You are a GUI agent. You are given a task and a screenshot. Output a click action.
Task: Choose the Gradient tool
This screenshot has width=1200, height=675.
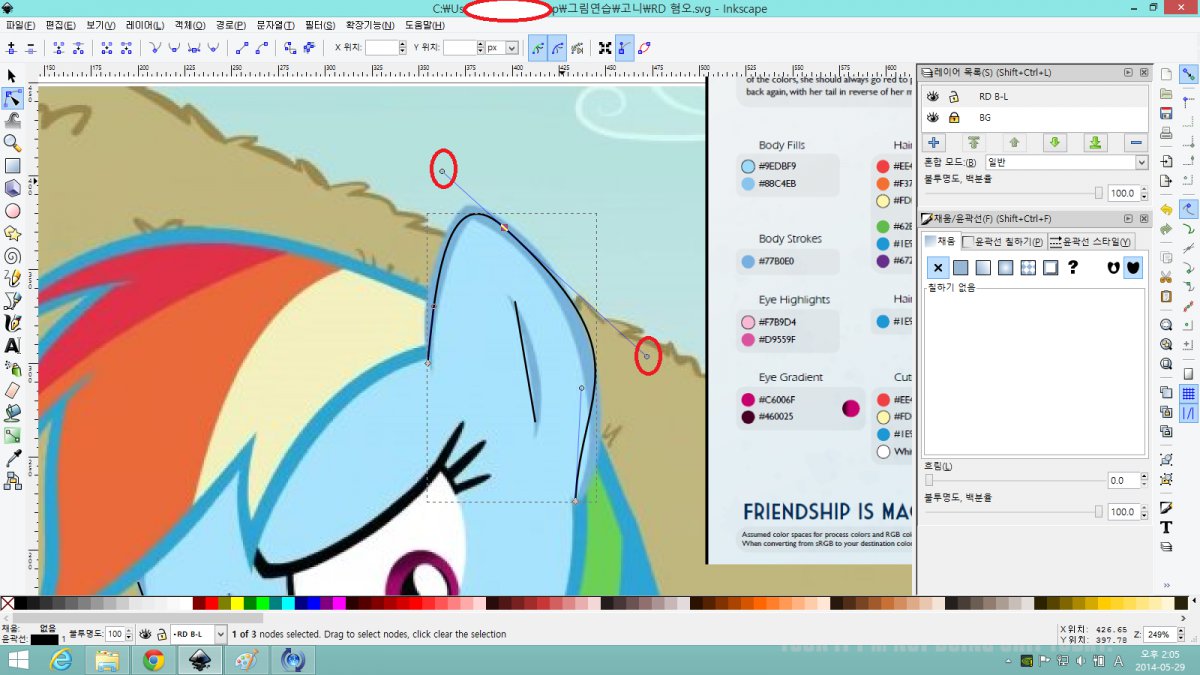click(12, 435)
